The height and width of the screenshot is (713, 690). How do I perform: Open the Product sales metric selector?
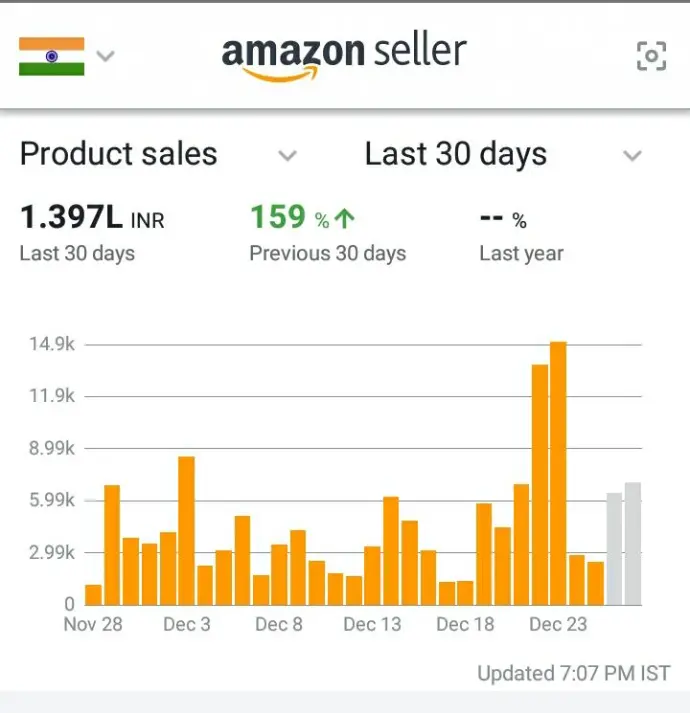(119, 155)
